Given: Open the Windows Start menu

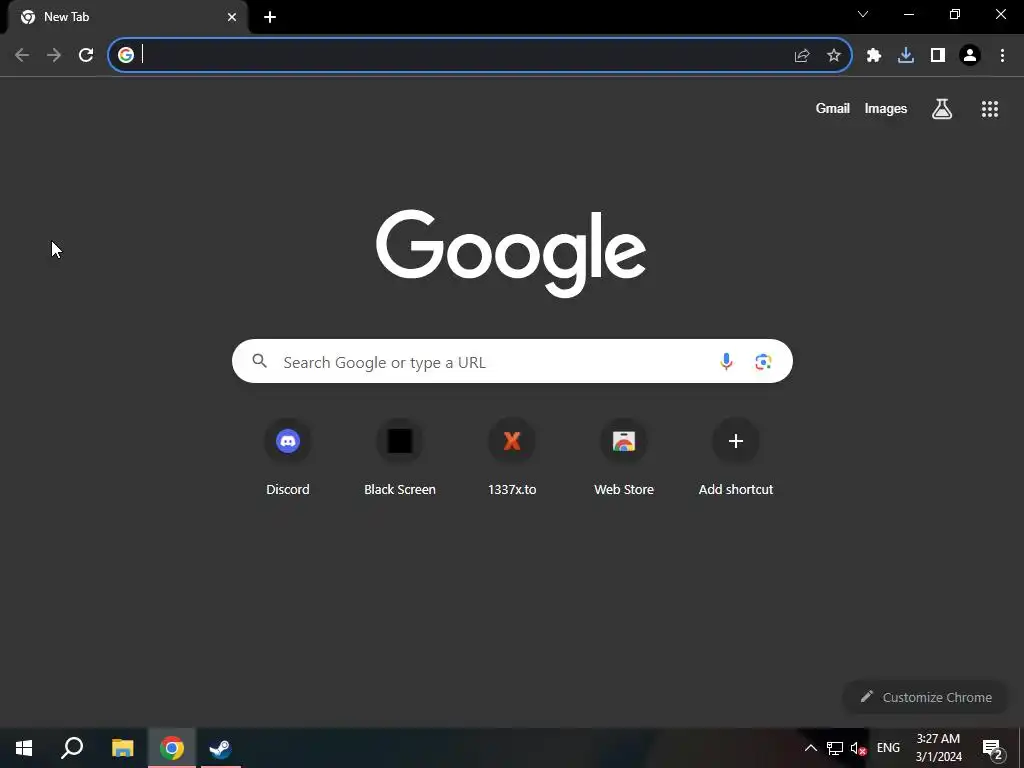Looking at the screenshot, I should click(24, 748).
